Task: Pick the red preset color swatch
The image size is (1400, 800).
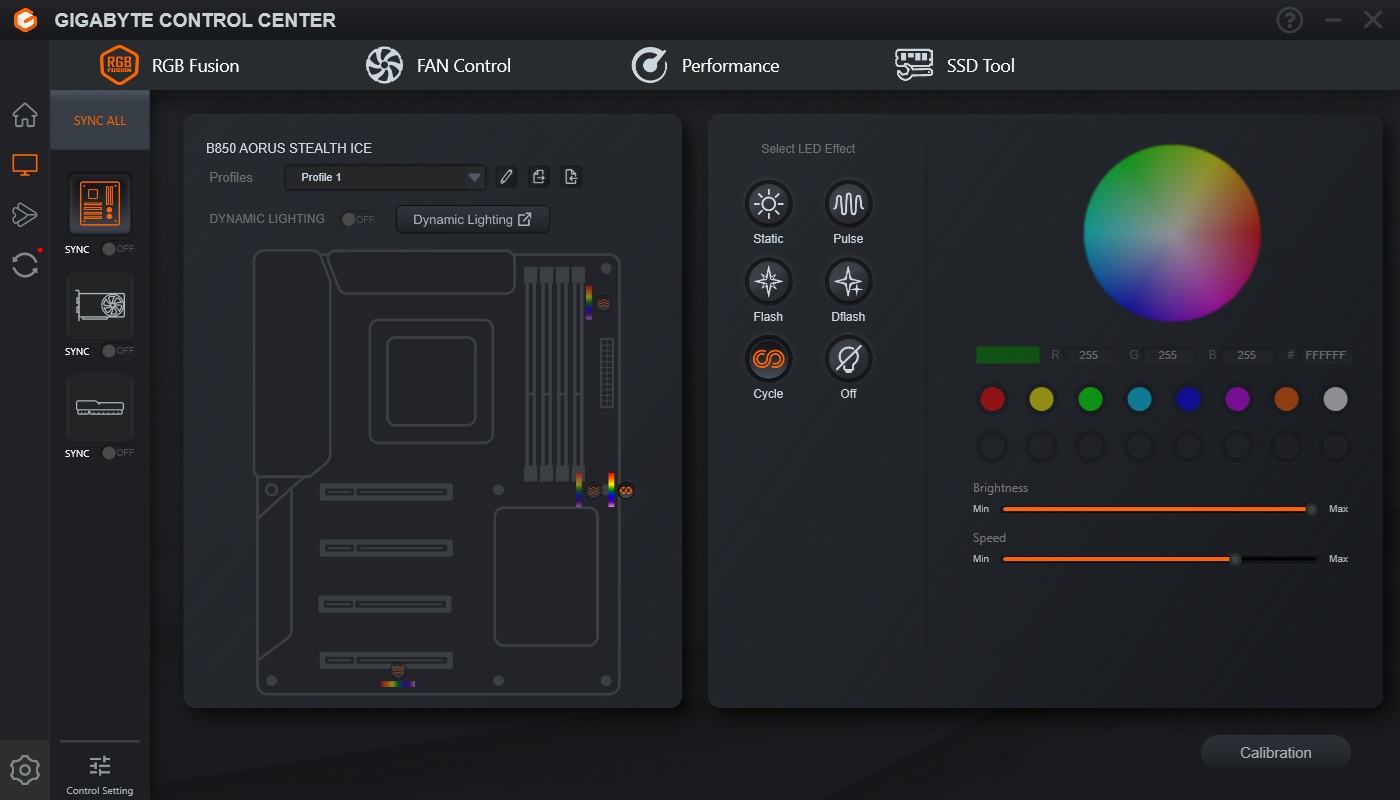Action: (x=992, y=400)
